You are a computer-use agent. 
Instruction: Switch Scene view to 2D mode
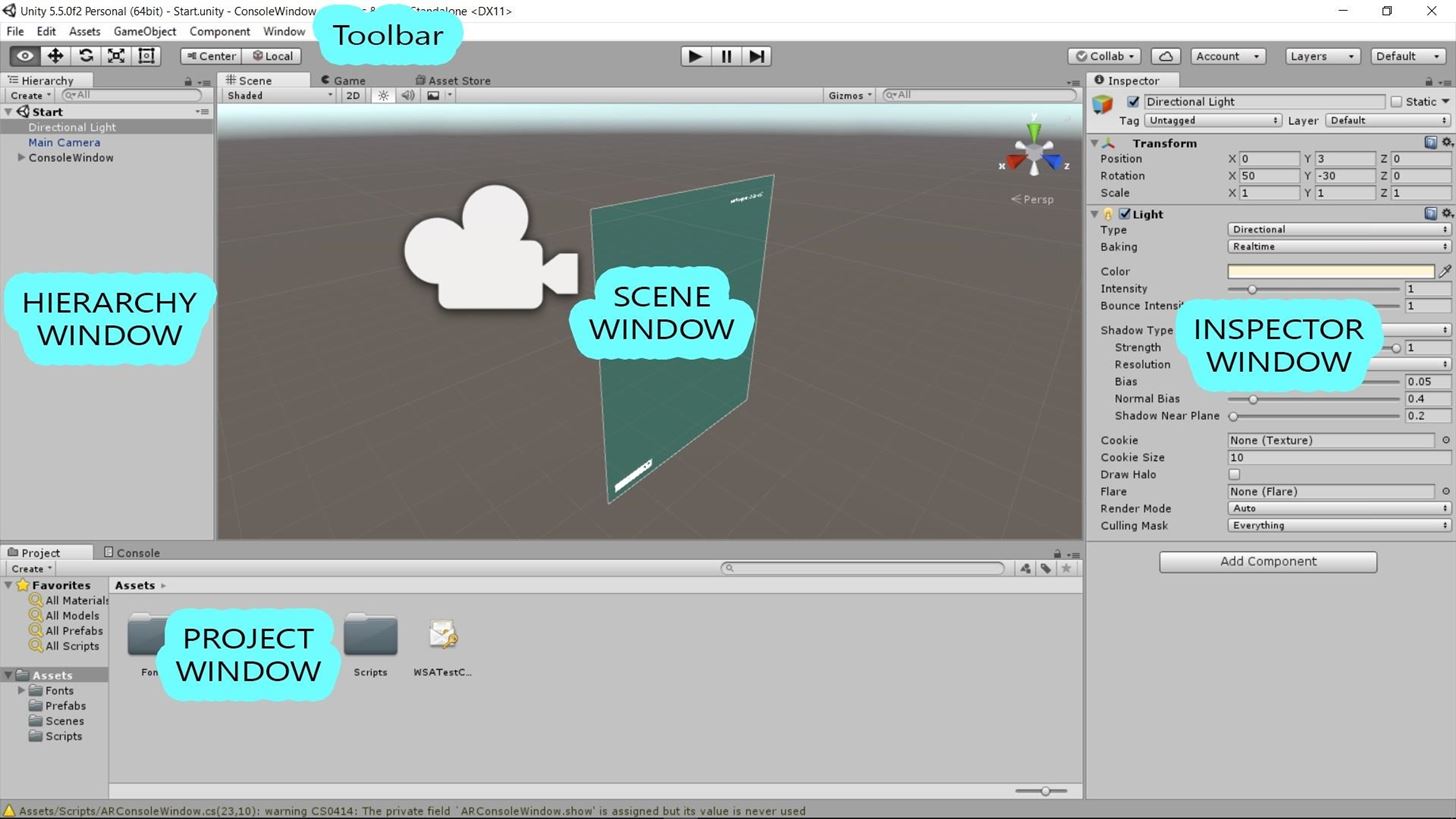[x=352, y=95]
